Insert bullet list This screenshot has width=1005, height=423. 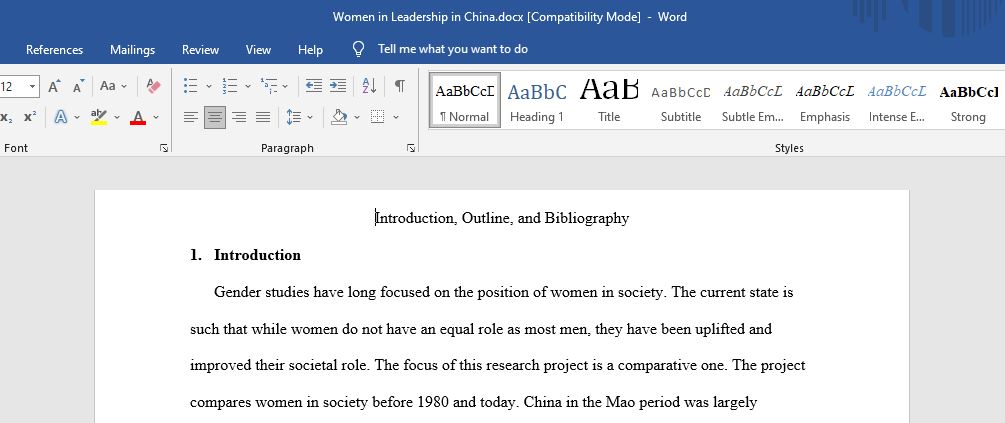(x=190, y=86)
